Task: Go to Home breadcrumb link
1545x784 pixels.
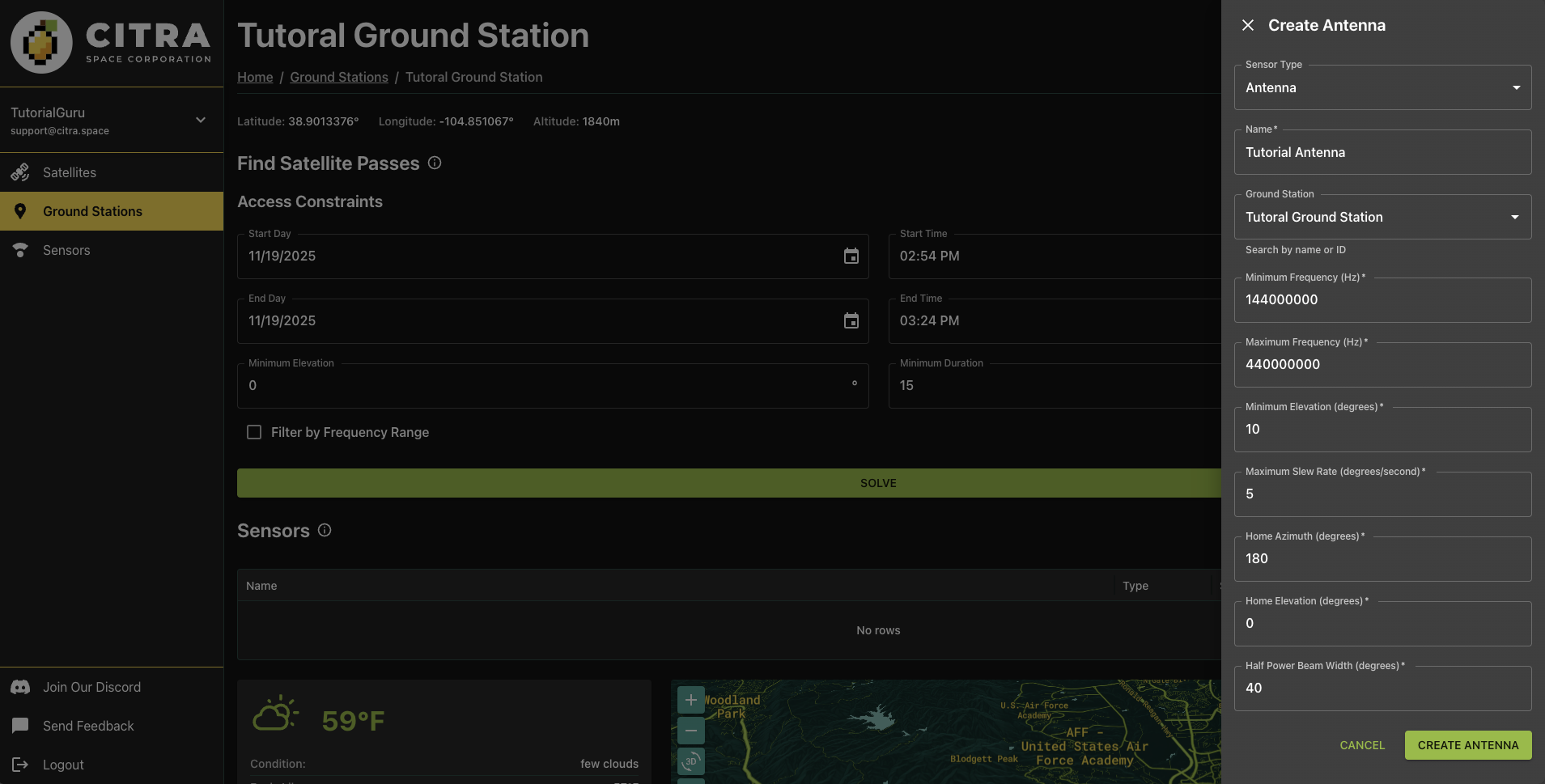Action: click(x=255, y=77)
